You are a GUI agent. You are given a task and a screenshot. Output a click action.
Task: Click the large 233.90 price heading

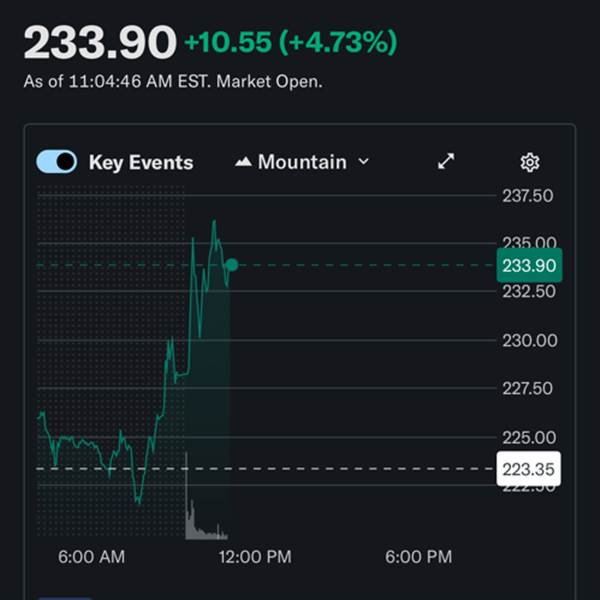point(99,43)
